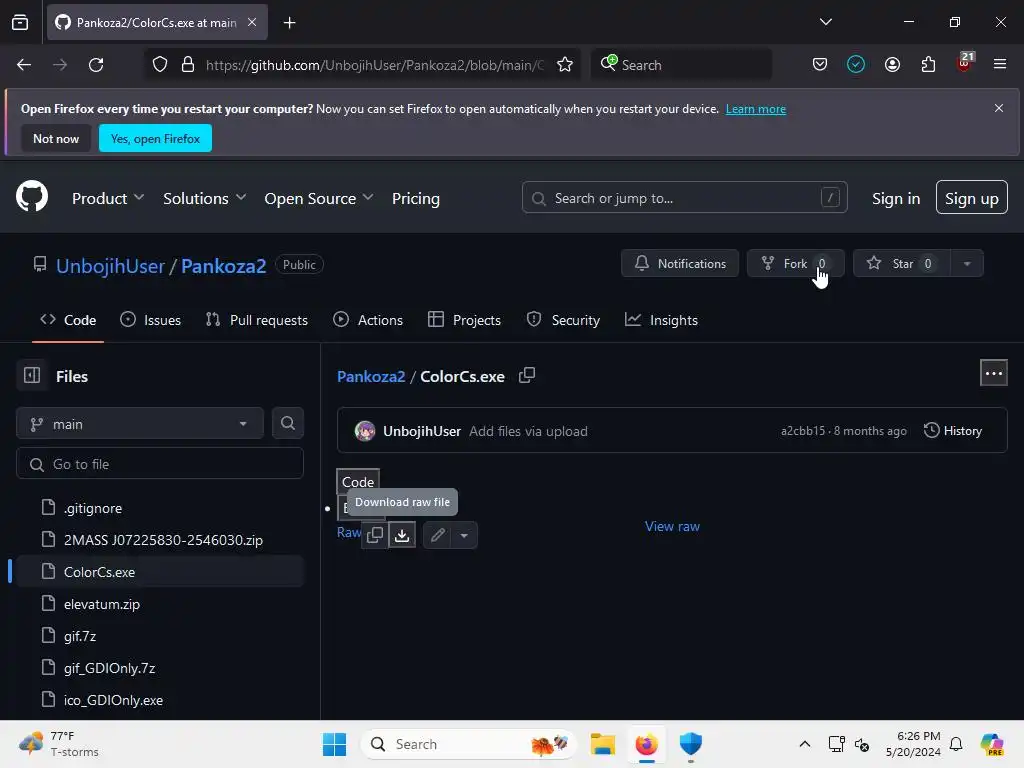Open the Insights tab
This screenshot has height=768, width=1024.
pyautogui.click(x=661, y=320)
